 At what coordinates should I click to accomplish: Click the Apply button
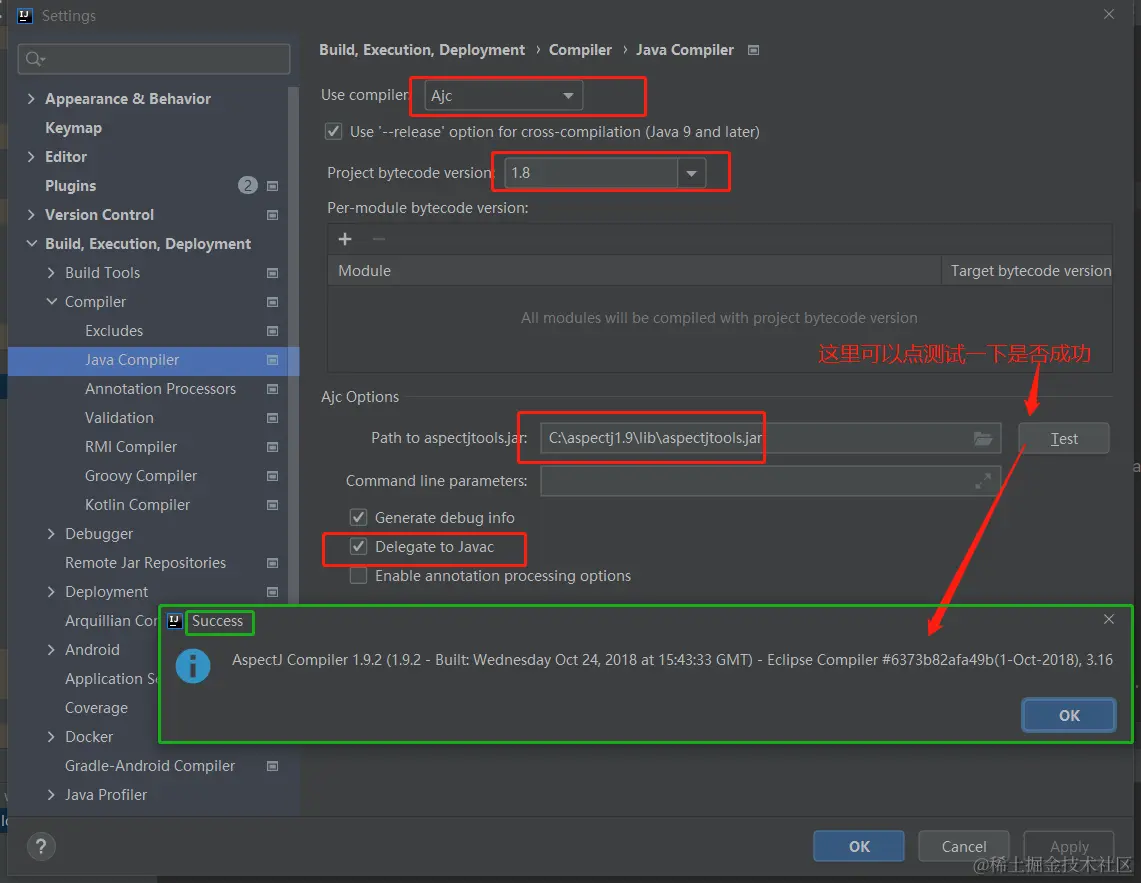[1069, 847]
